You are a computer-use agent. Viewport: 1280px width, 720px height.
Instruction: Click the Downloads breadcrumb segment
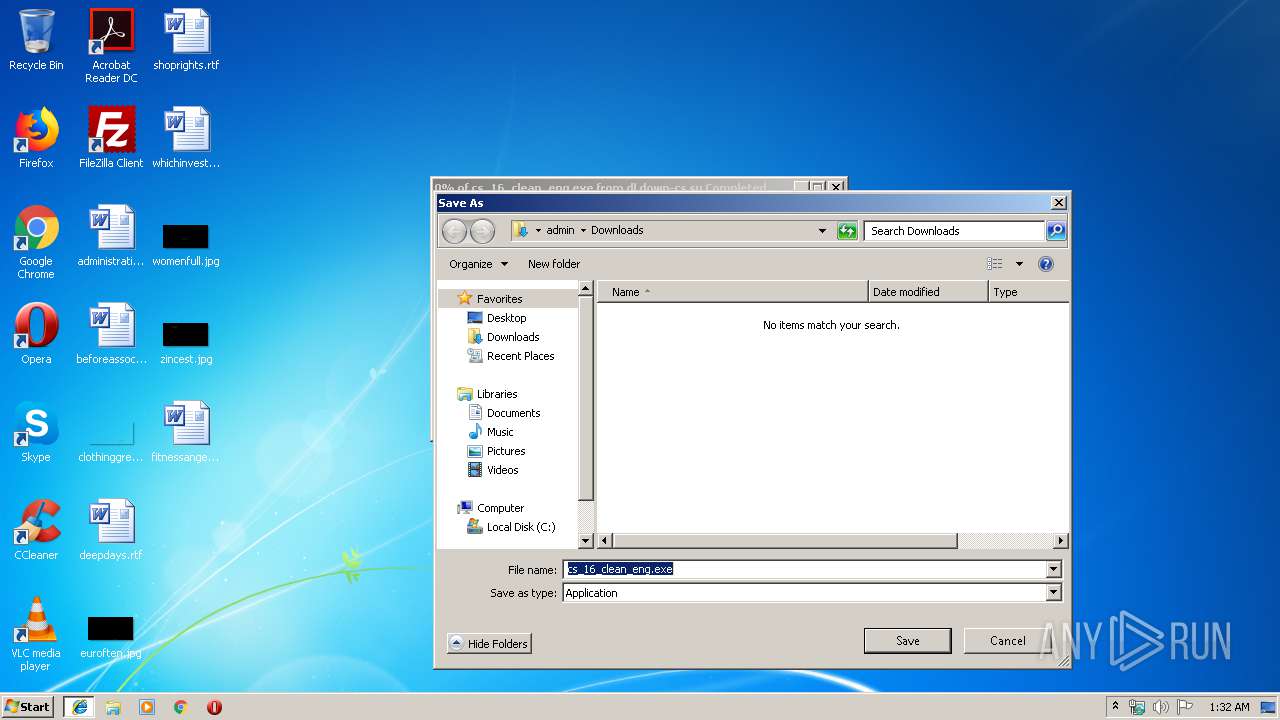[617, 230]
